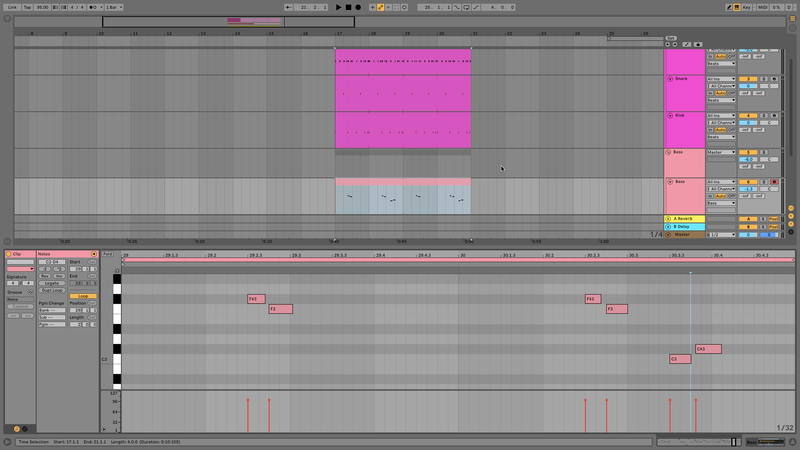The image size is (800, 450).
Task: Select the Master track header
Action: click(x=684, y=235)
